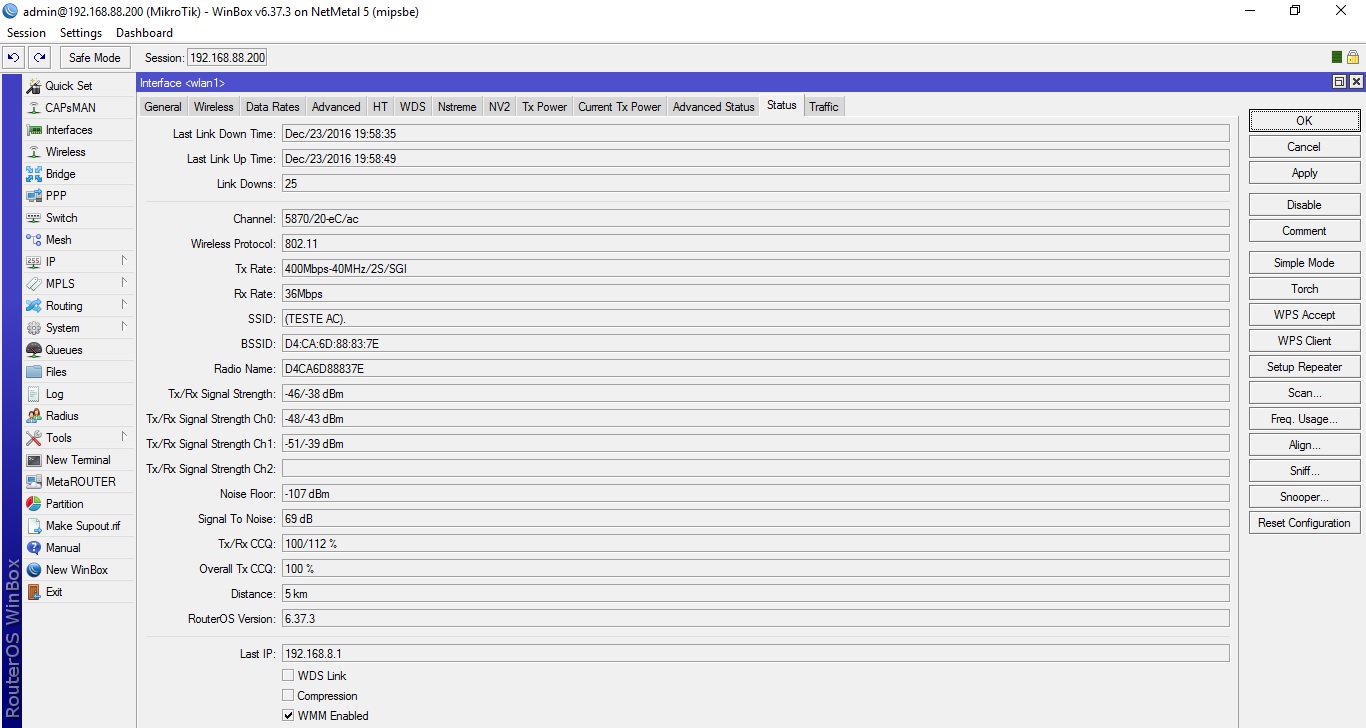The height and width of the screenshot is (728, 1366).
Task: Click the Exit icon in sidebar
Action: coord(34,592)
